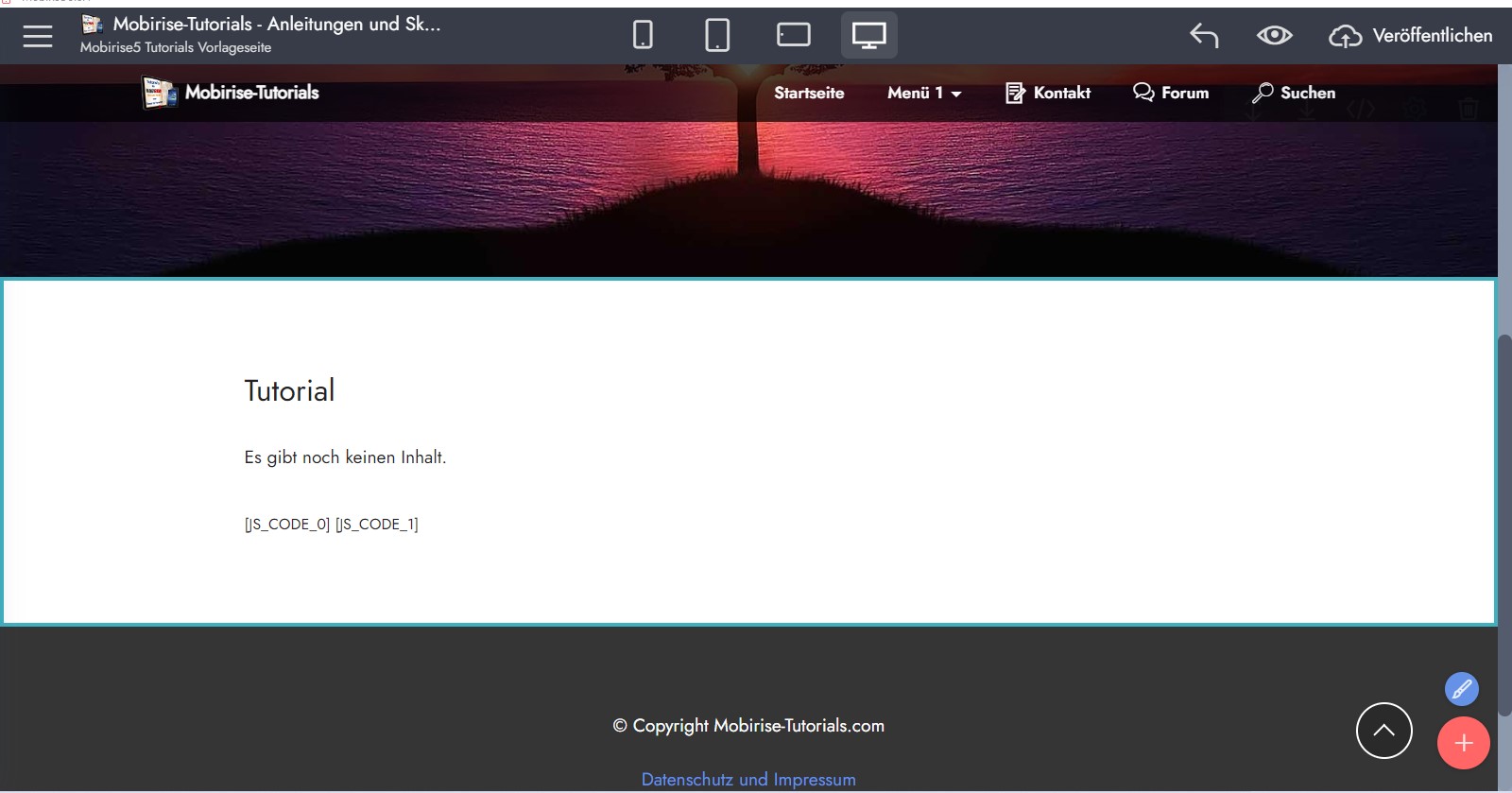Image resolution: width=1512 pixels, height=793 pixels.
Task: Click the Tutorial heading text
Action: (289, 391)
